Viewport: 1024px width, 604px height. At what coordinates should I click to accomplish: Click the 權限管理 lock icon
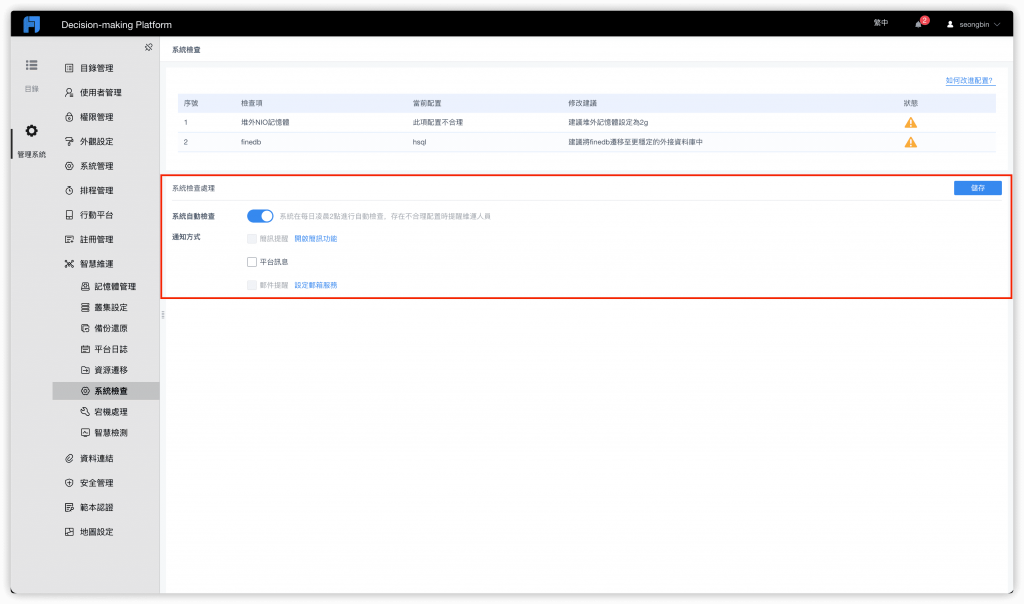point(69,117)
